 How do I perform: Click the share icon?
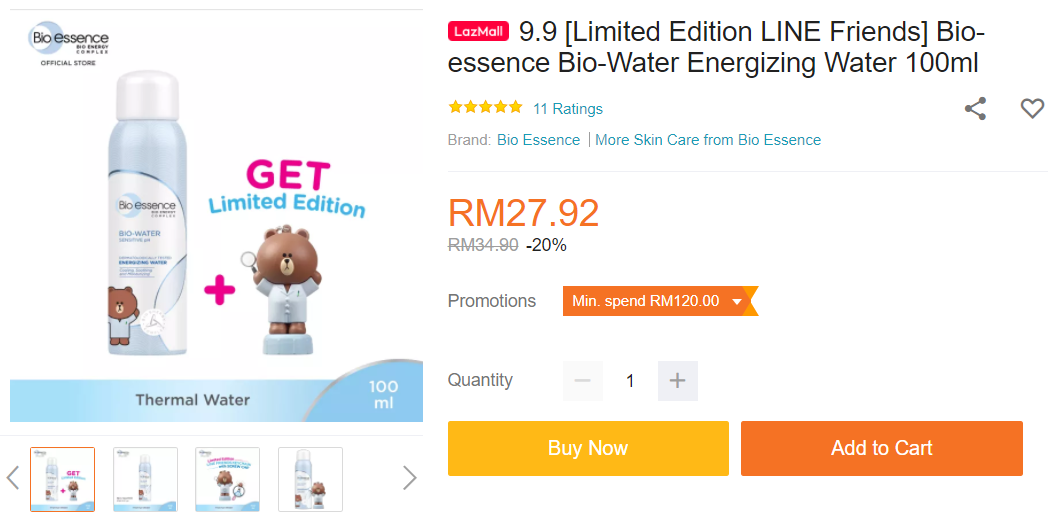pyautogui.click(x=975, y=109)
